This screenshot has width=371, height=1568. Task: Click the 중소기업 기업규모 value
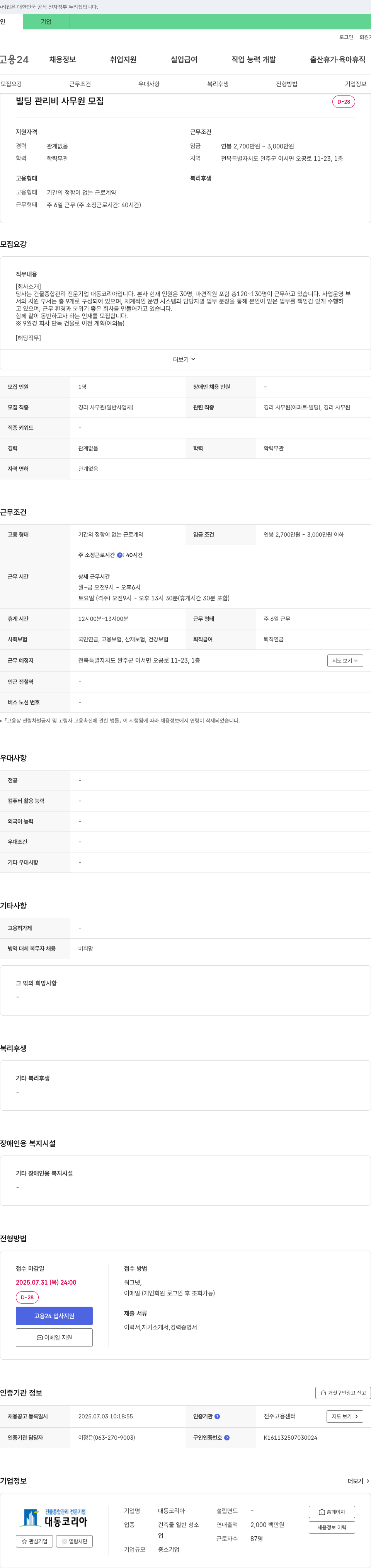point(168,1549)
